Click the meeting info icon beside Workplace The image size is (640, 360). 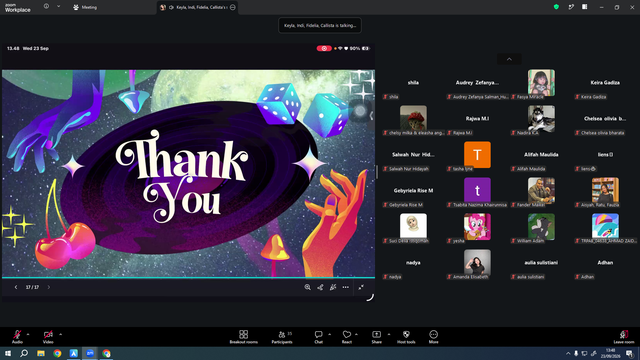click(46, 6)
